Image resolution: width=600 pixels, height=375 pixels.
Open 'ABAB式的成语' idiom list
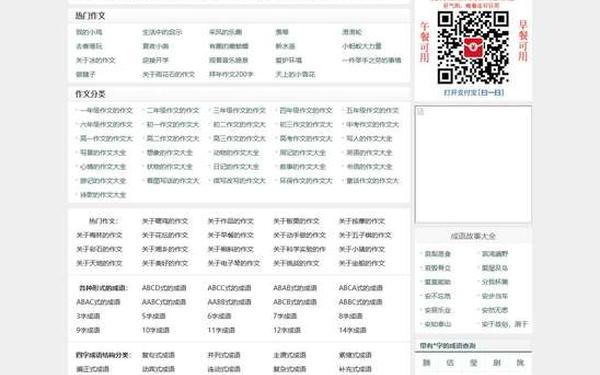pos(295,288)
